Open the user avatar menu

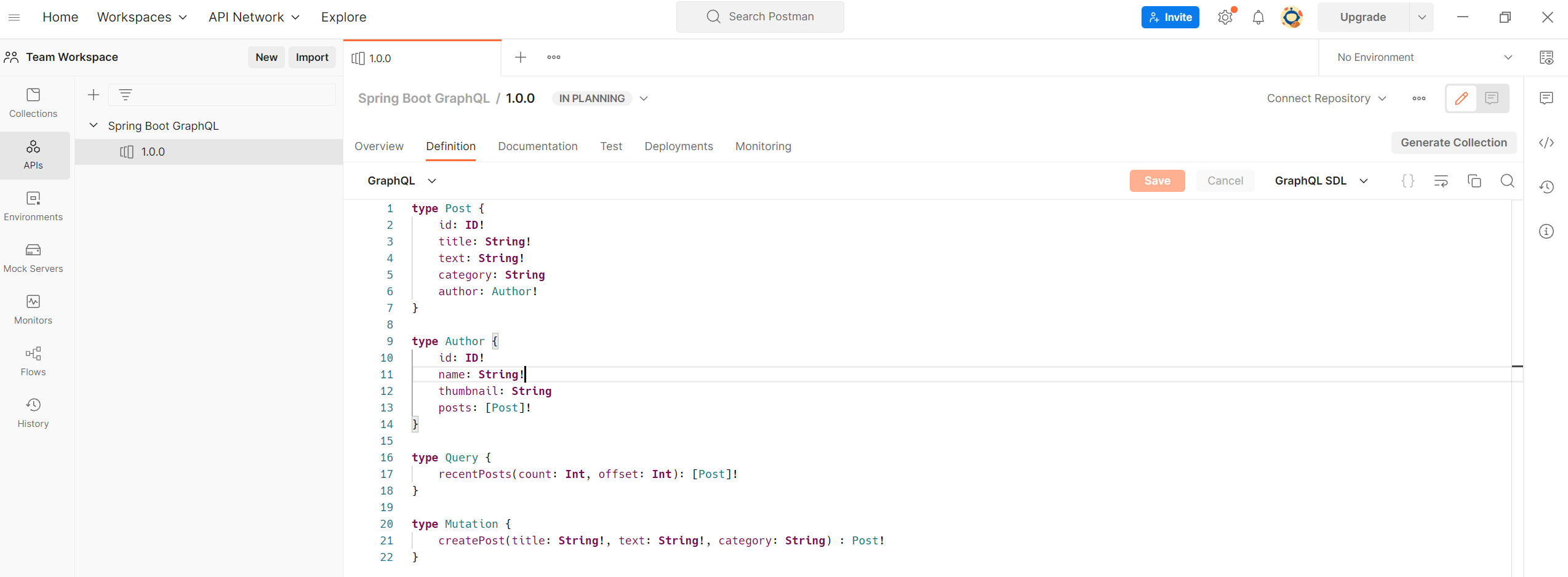coord(1292,17)
